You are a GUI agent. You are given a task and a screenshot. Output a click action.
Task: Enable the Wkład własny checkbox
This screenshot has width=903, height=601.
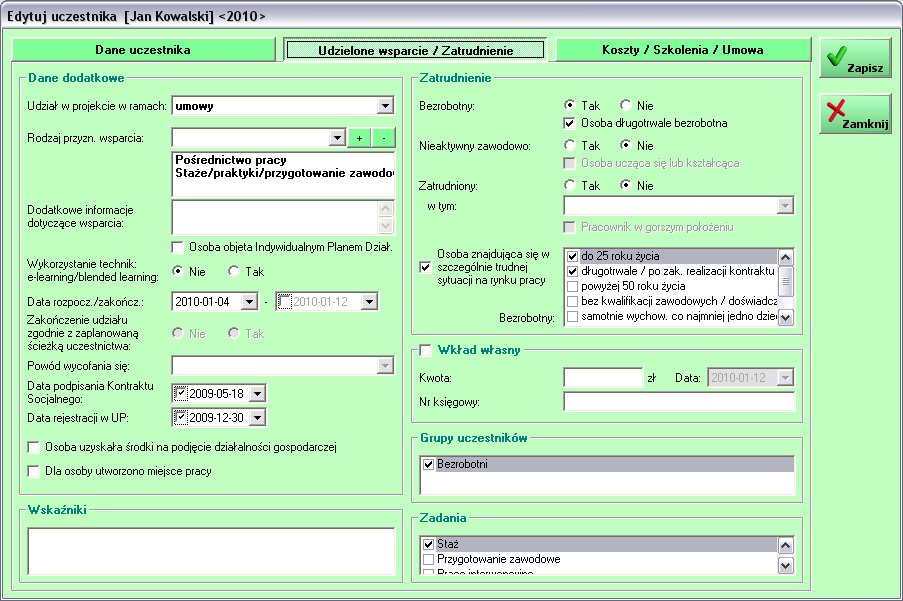click(x=425, y=350)
